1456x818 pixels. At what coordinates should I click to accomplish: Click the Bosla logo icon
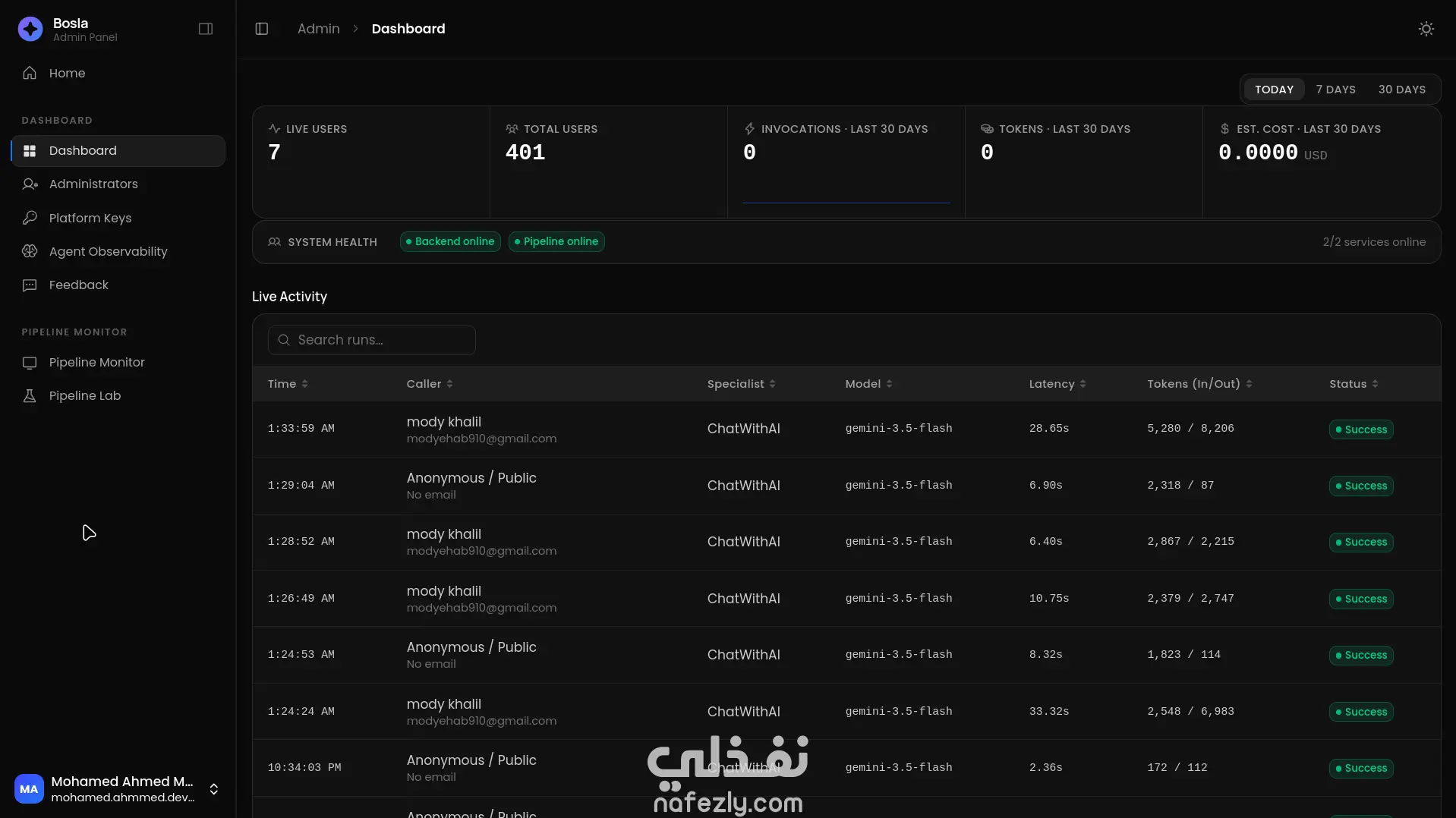(30, 29)
